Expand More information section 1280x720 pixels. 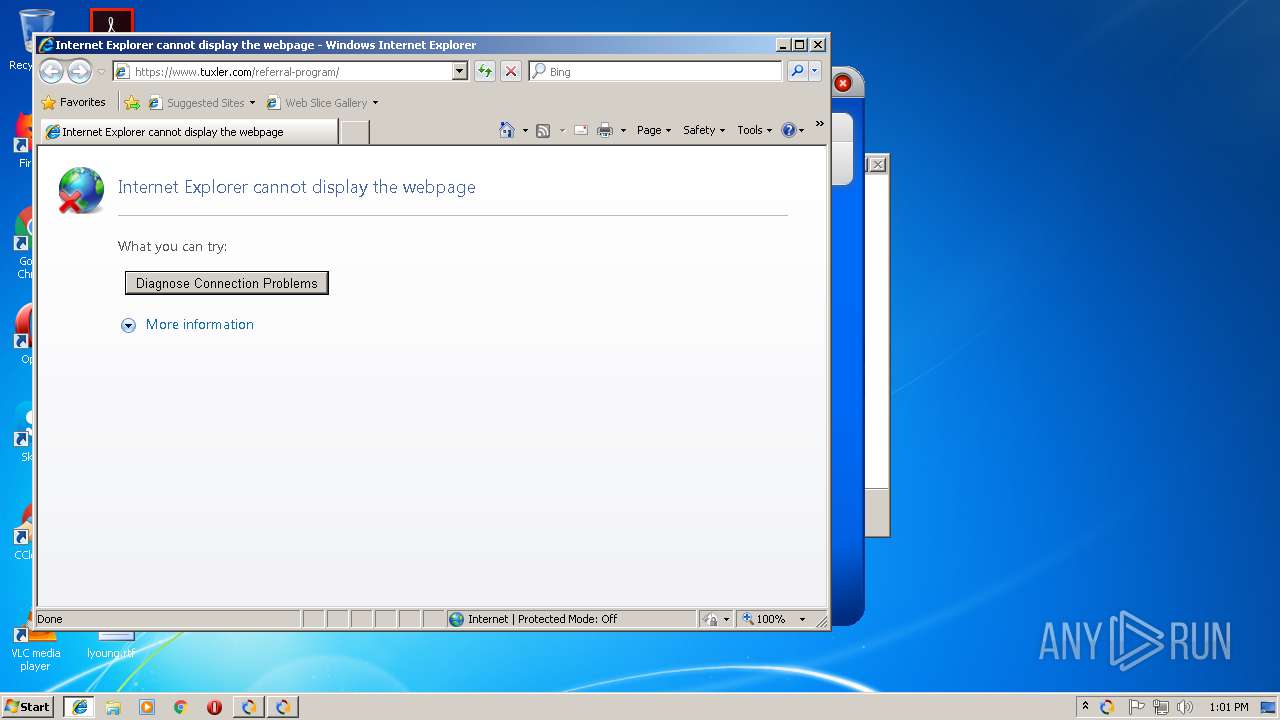(128, 325)
